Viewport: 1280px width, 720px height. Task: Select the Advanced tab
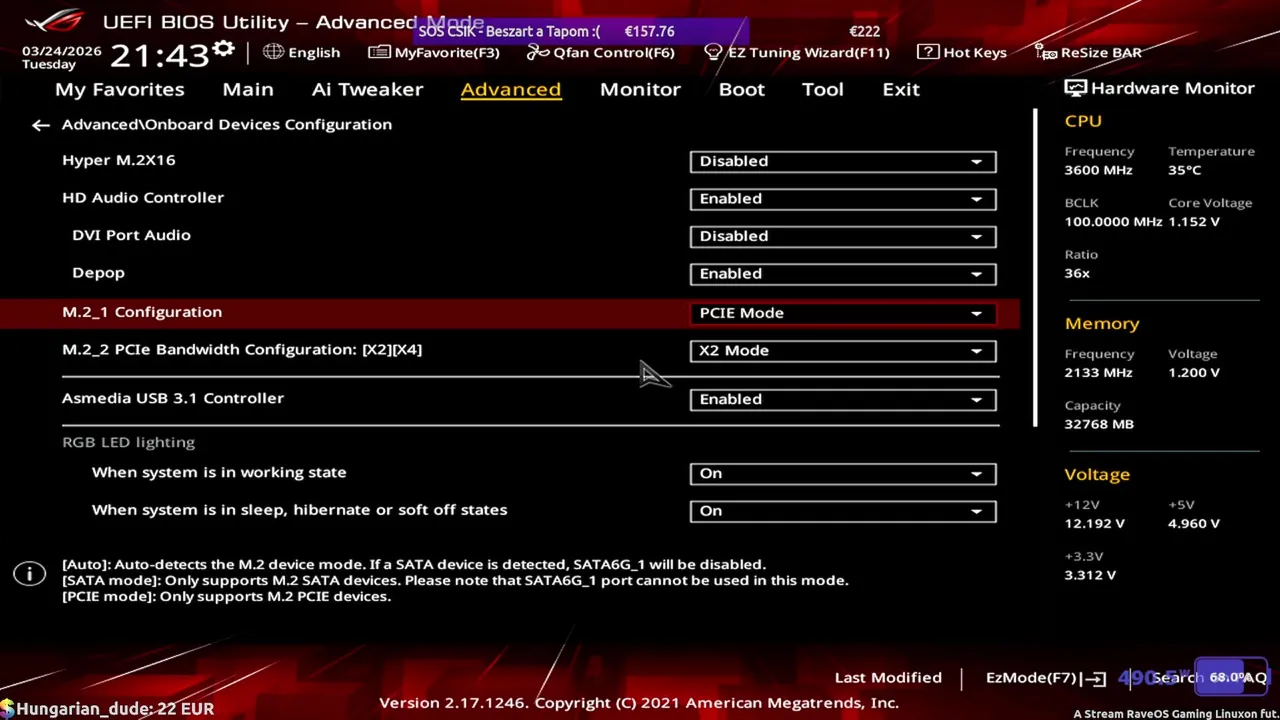(x=510, y=89)
